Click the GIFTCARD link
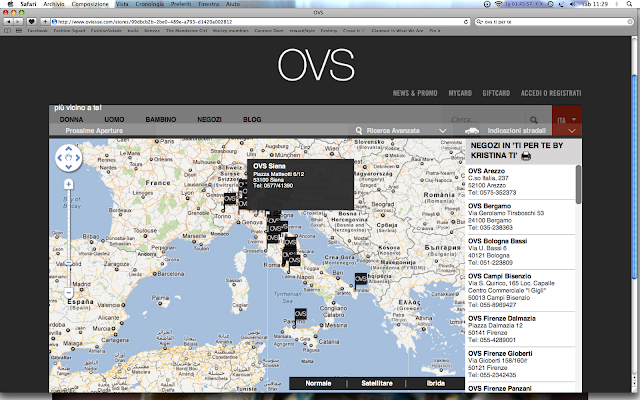This screenshot has height=400, width=640. 496,93
